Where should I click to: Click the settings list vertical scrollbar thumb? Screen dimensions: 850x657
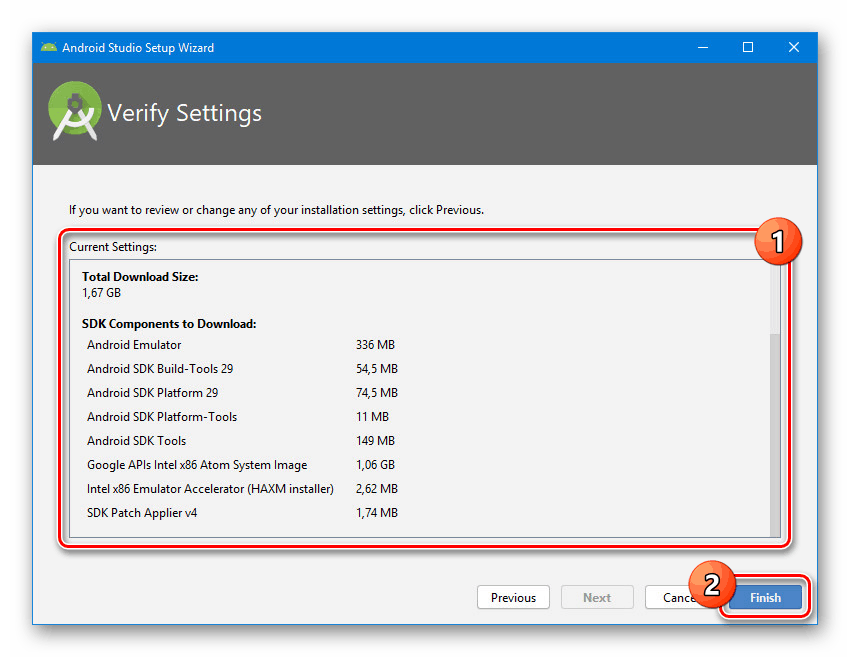click(775, 435)
